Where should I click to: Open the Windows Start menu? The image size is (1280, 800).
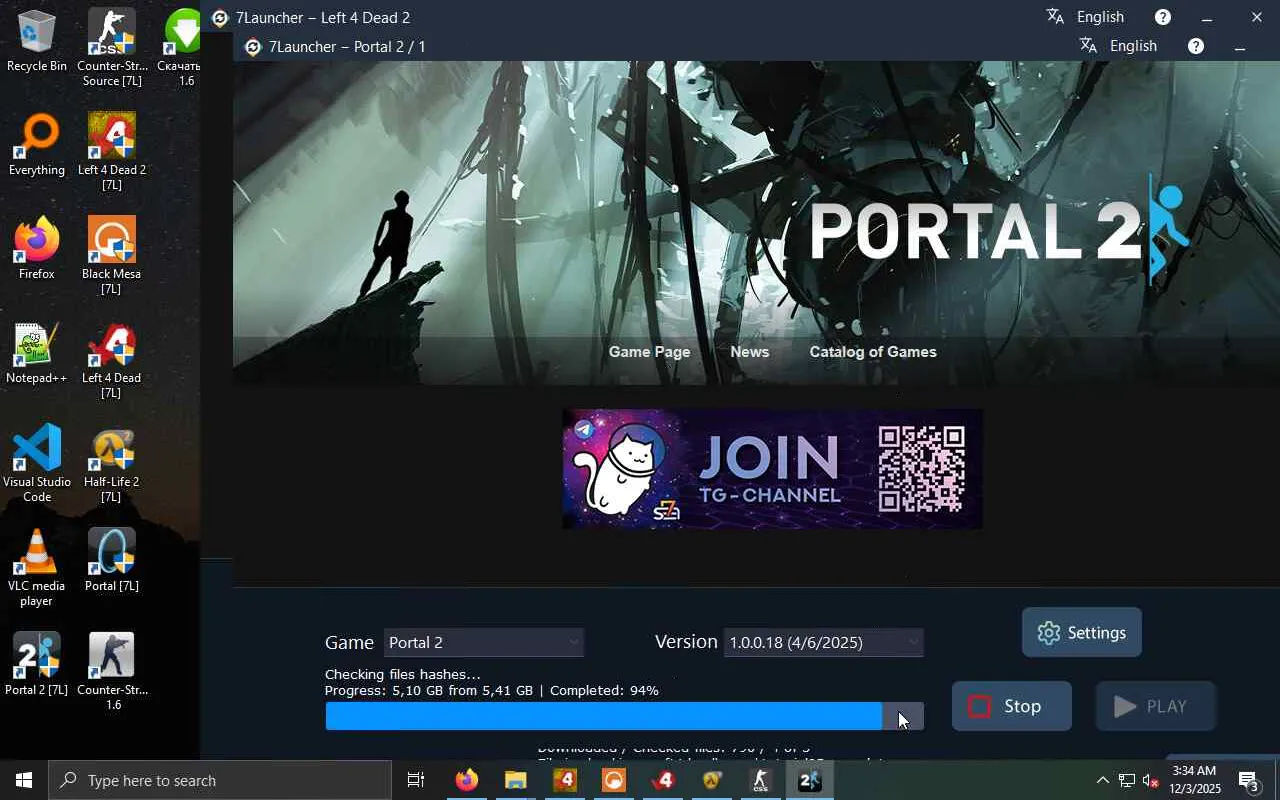[x=24, y=780]
